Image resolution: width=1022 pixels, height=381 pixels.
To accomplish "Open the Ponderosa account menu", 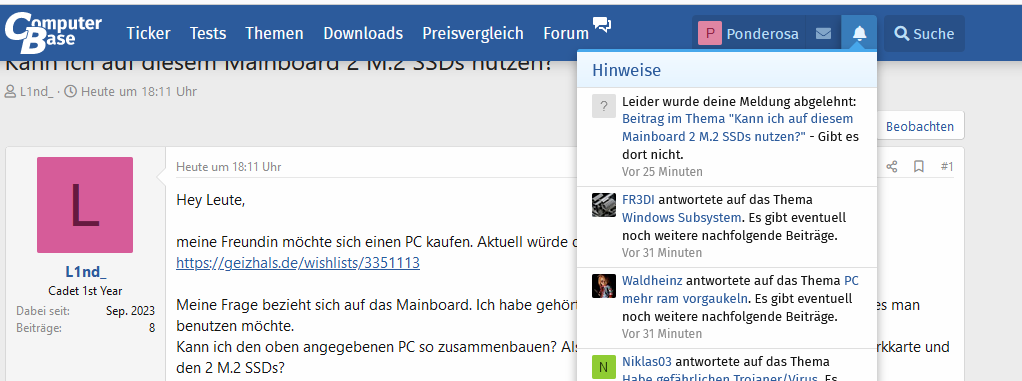I will 749,33.
